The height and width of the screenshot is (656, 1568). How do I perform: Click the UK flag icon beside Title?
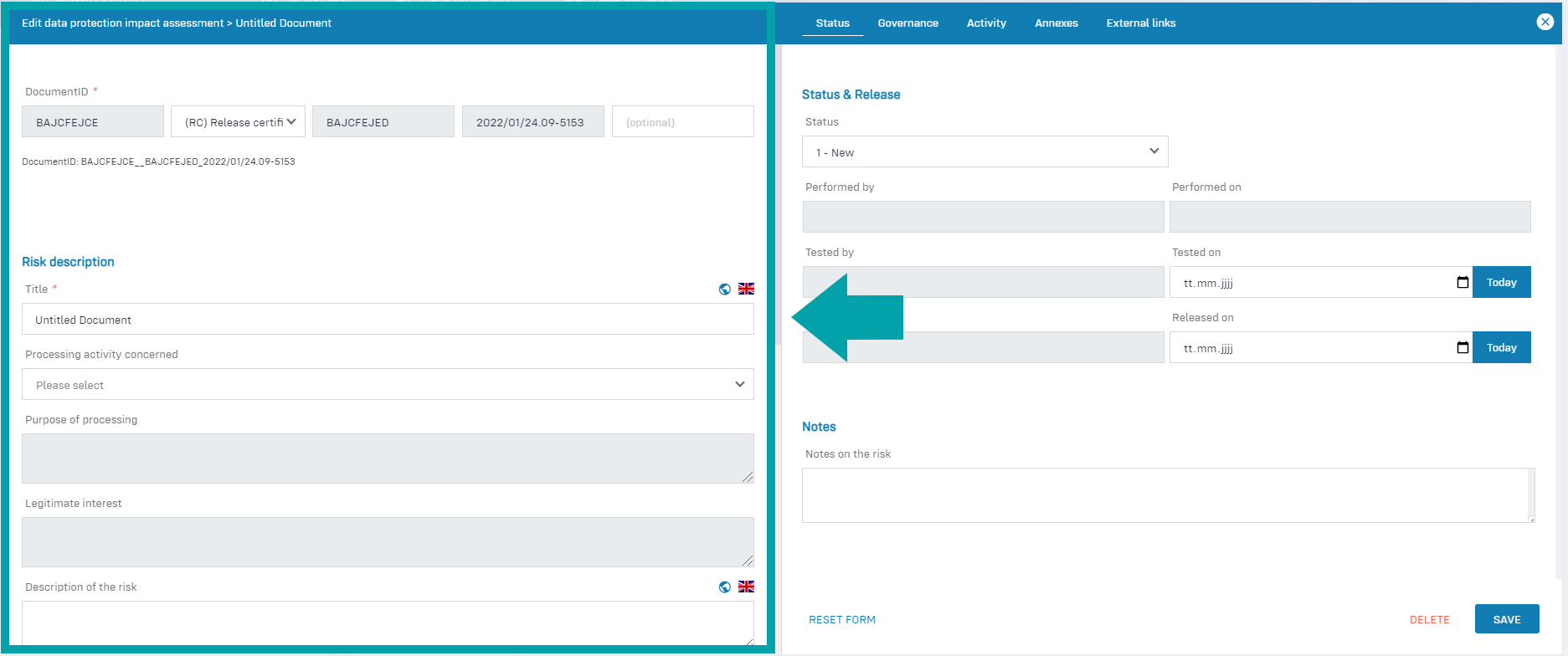coord(746,290)
